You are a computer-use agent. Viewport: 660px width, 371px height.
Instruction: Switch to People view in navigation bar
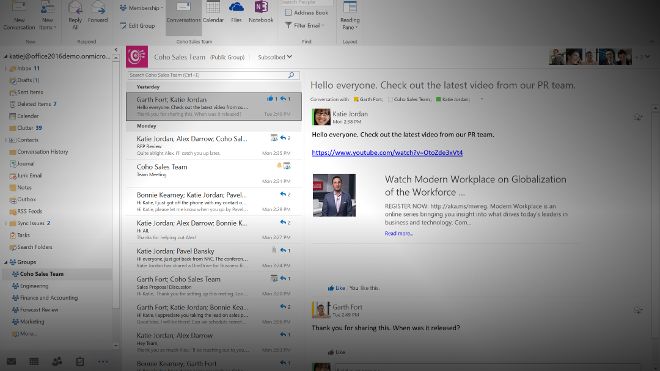coord(57,361)
